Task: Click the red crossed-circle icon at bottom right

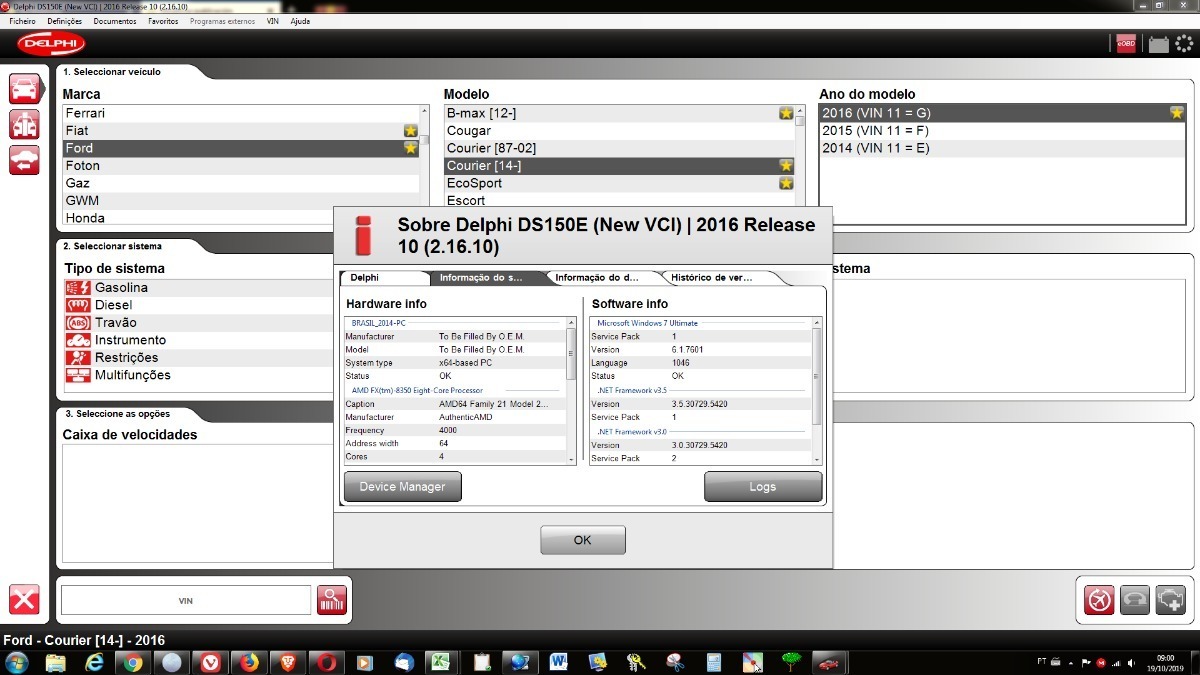Action: pyautogui.click(x=1100, y=599)
